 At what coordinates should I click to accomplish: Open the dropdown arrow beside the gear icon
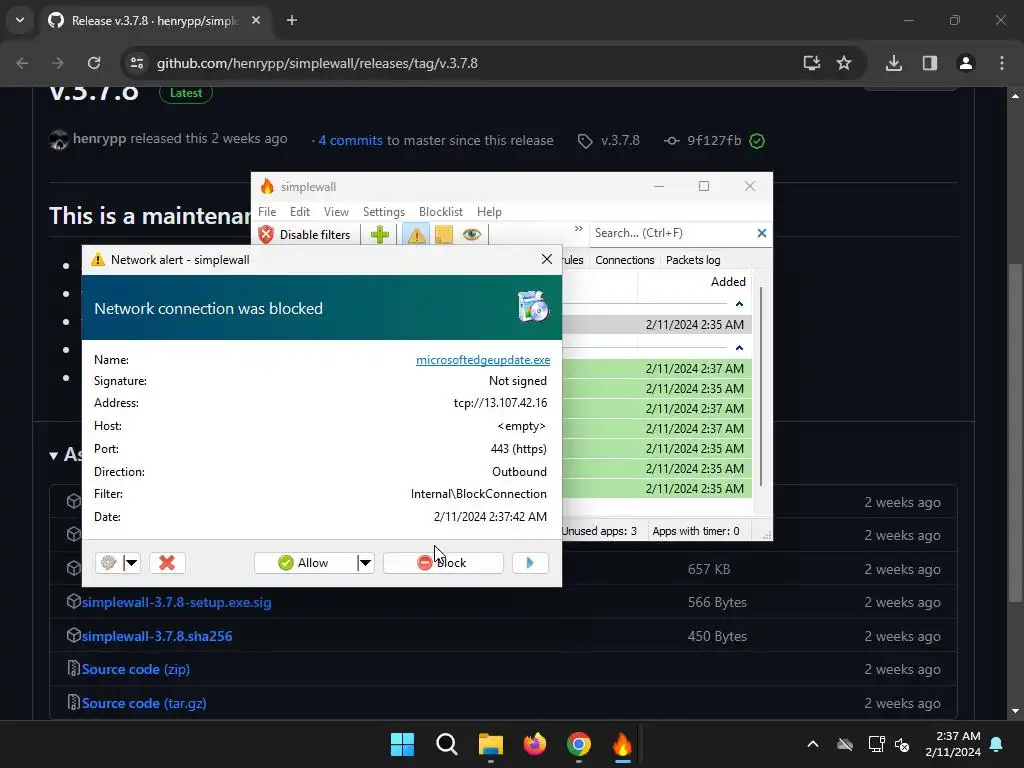tap(131, 563)
